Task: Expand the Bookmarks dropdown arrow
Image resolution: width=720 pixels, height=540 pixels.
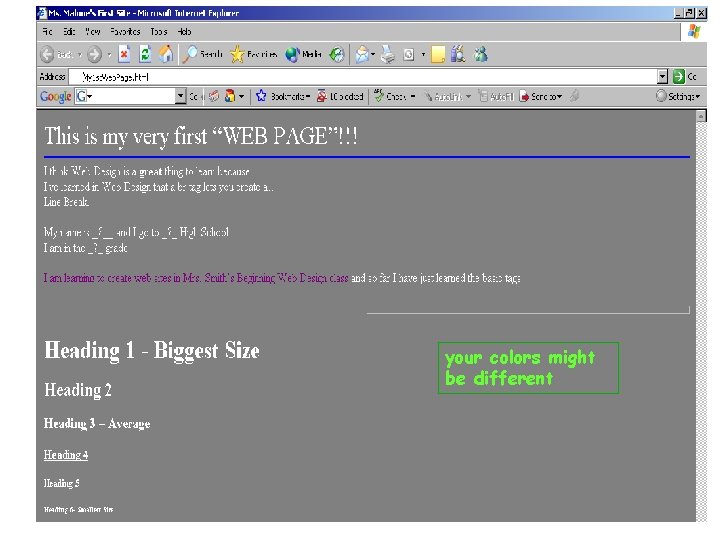Action: (x=308, y=96)
